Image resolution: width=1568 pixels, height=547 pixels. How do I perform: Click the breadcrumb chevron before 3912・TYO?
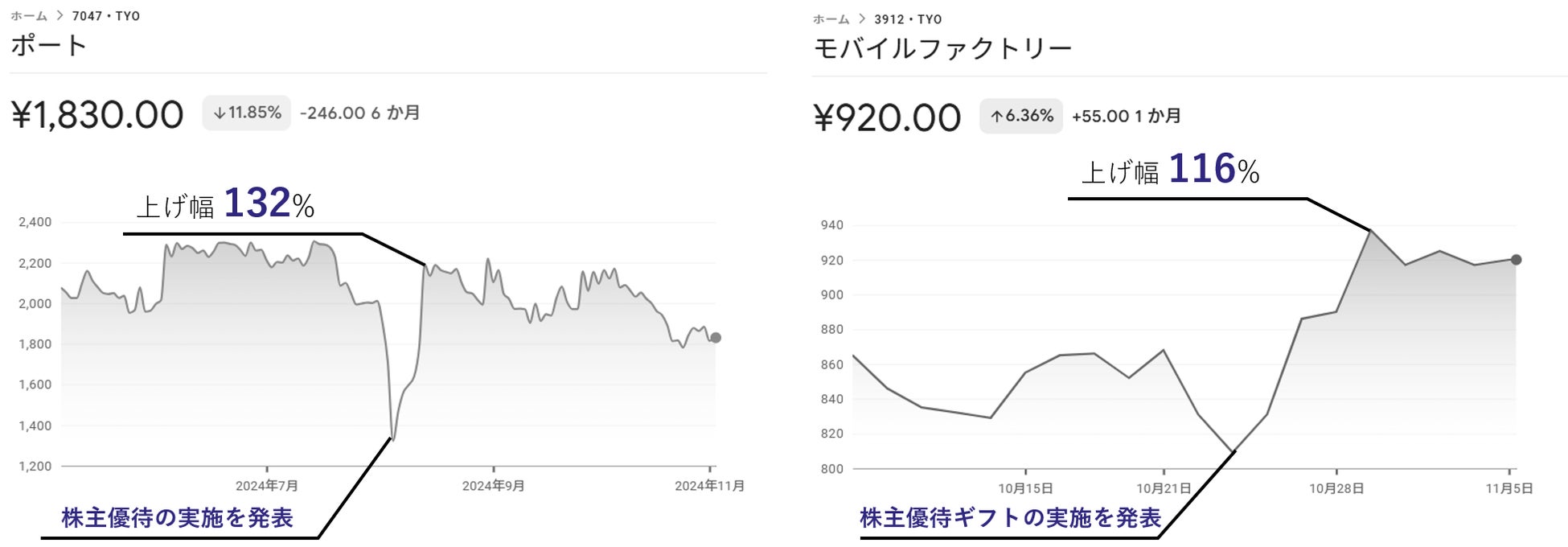[x=862, y=19]
